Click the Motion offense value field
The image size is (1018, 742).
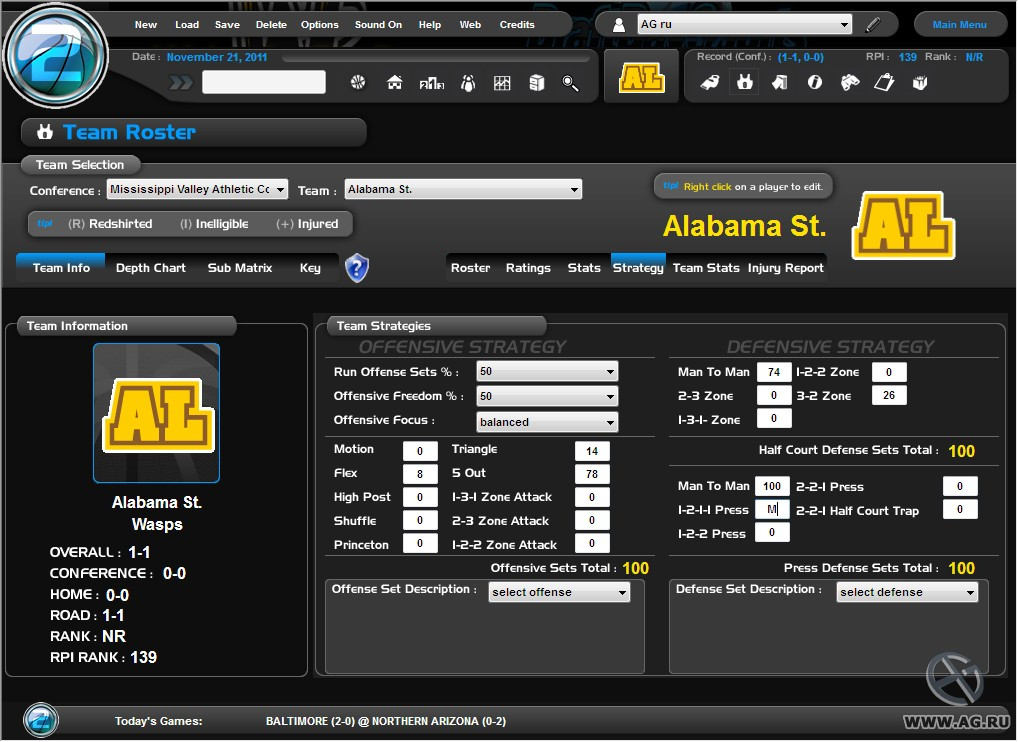click(x=420, y=451)
